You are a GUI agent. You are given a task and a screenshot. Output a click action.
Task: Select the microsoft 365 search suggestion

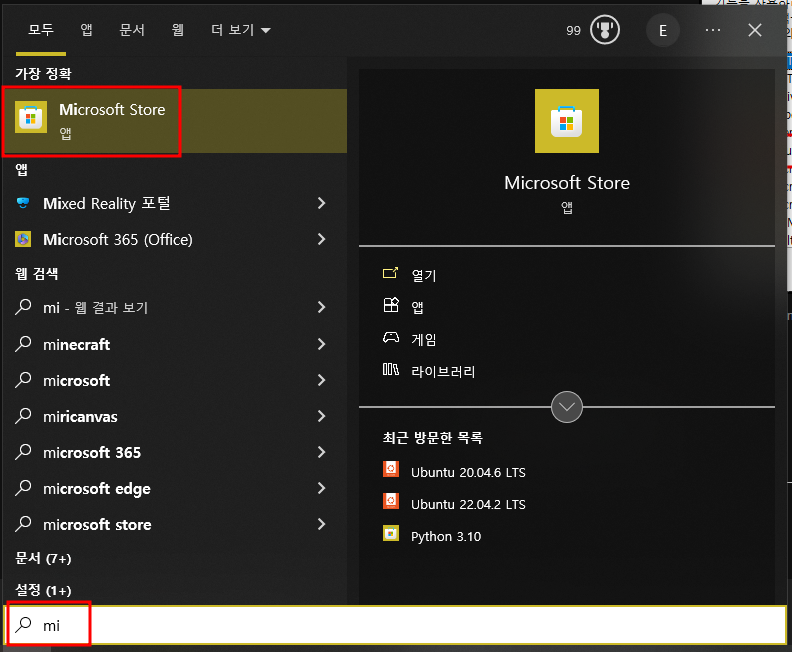click(x=92, y=453)
